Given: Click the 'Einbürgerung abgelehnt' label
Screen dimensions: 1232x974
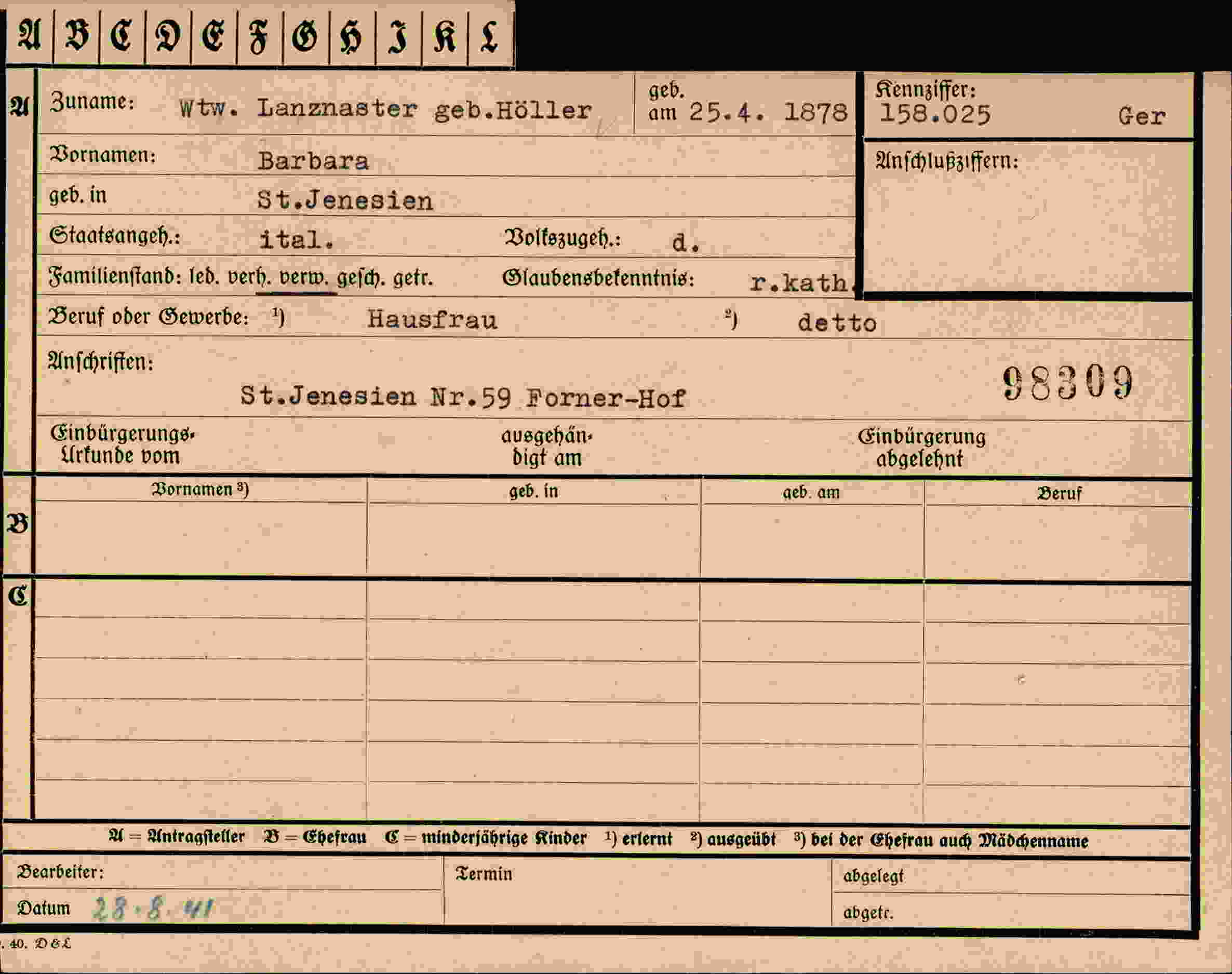Looking at the screenshot, I should pyautogui.click(x=921, y=448).
